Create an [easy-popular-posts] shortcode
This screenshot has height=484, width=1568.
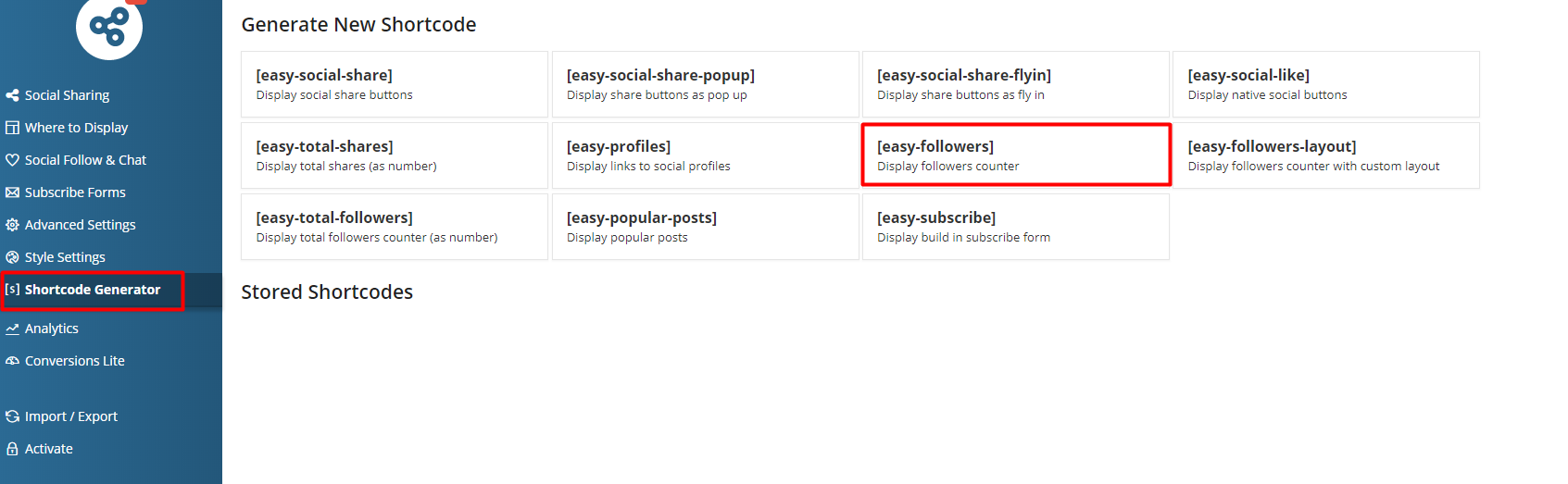[706, 227]
